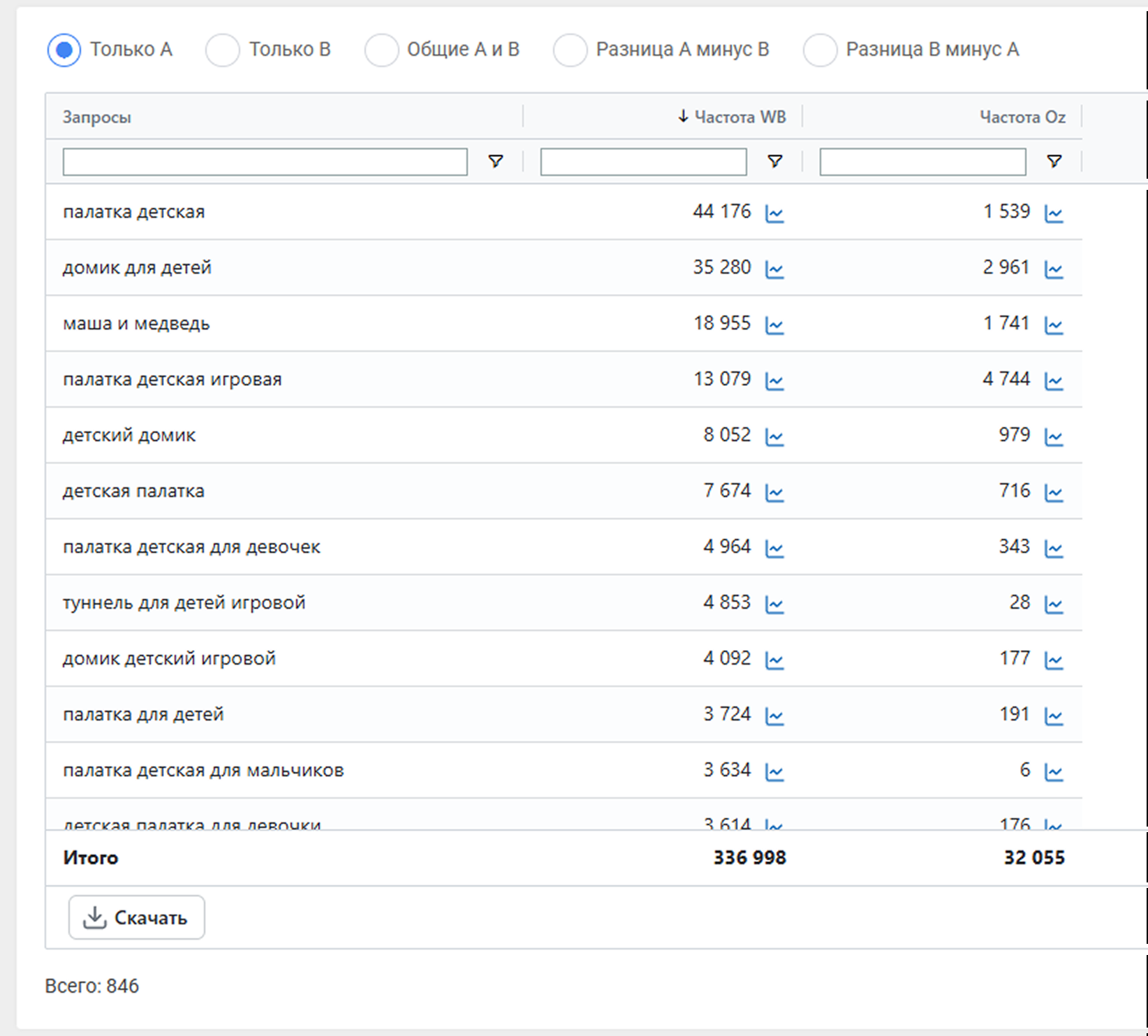Sort by Частота Oz column header
The height and width of the screenshot is (1036, 1148).
(1022, 117)
